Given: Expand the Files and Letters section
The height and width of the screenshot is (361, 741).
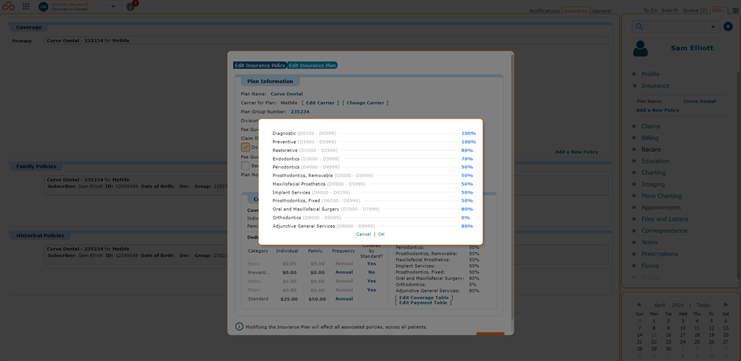Looking at the screenshot, I should tap(664, 219).
